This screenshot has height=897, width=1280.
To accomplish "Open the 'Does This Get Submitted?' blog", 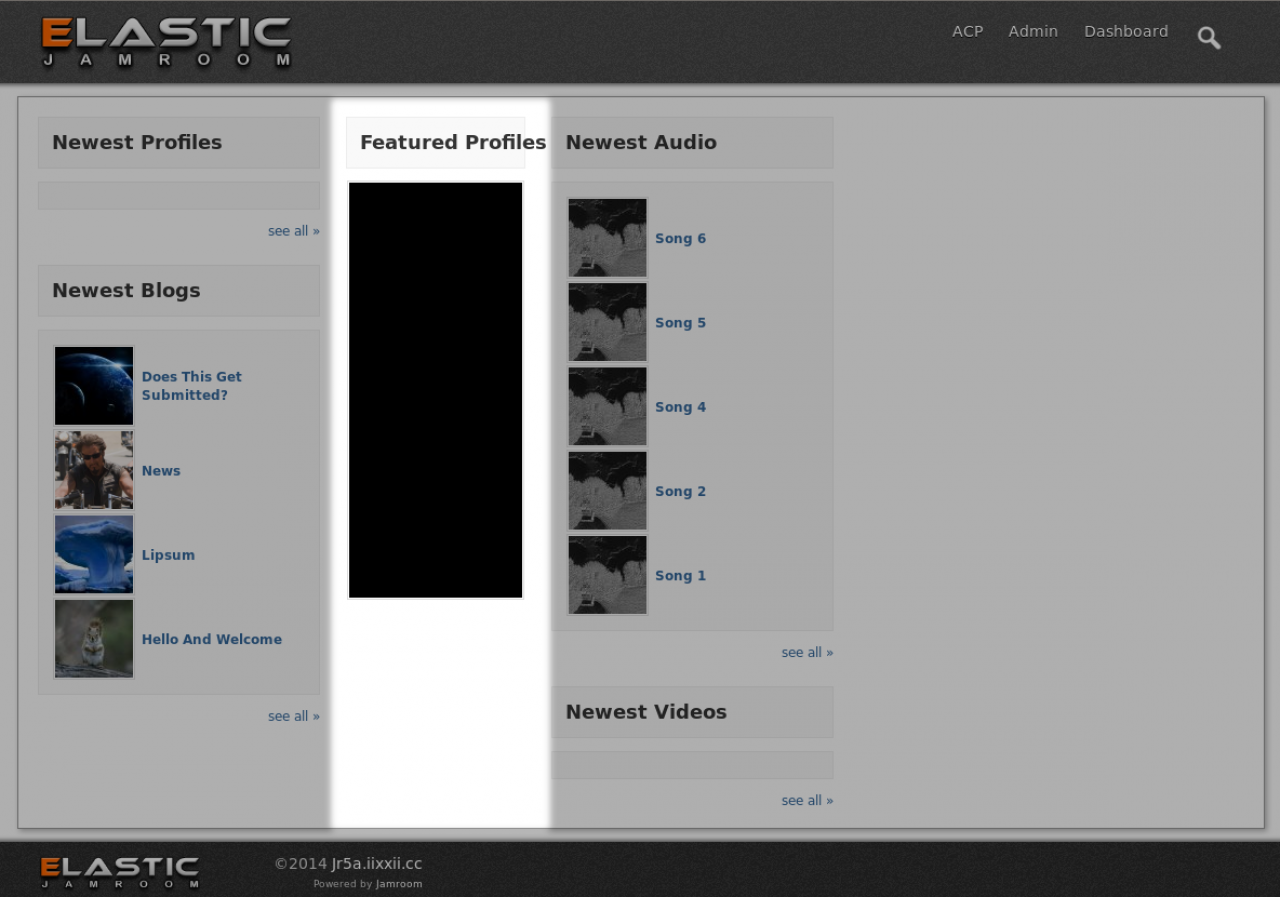I will (191, 386).
